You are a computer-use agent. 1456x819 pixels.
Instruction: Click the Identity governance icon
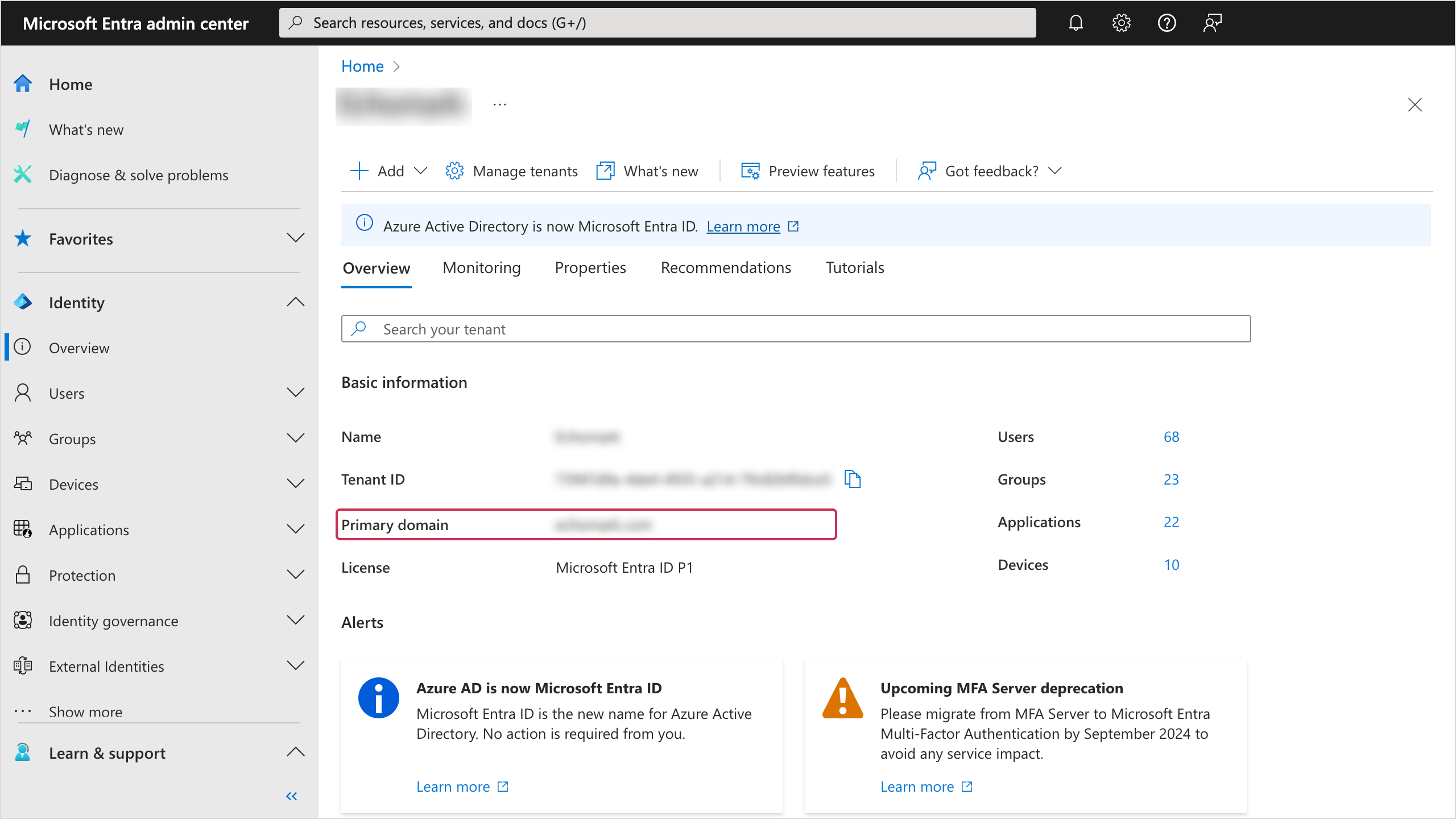tap(23, 621)
